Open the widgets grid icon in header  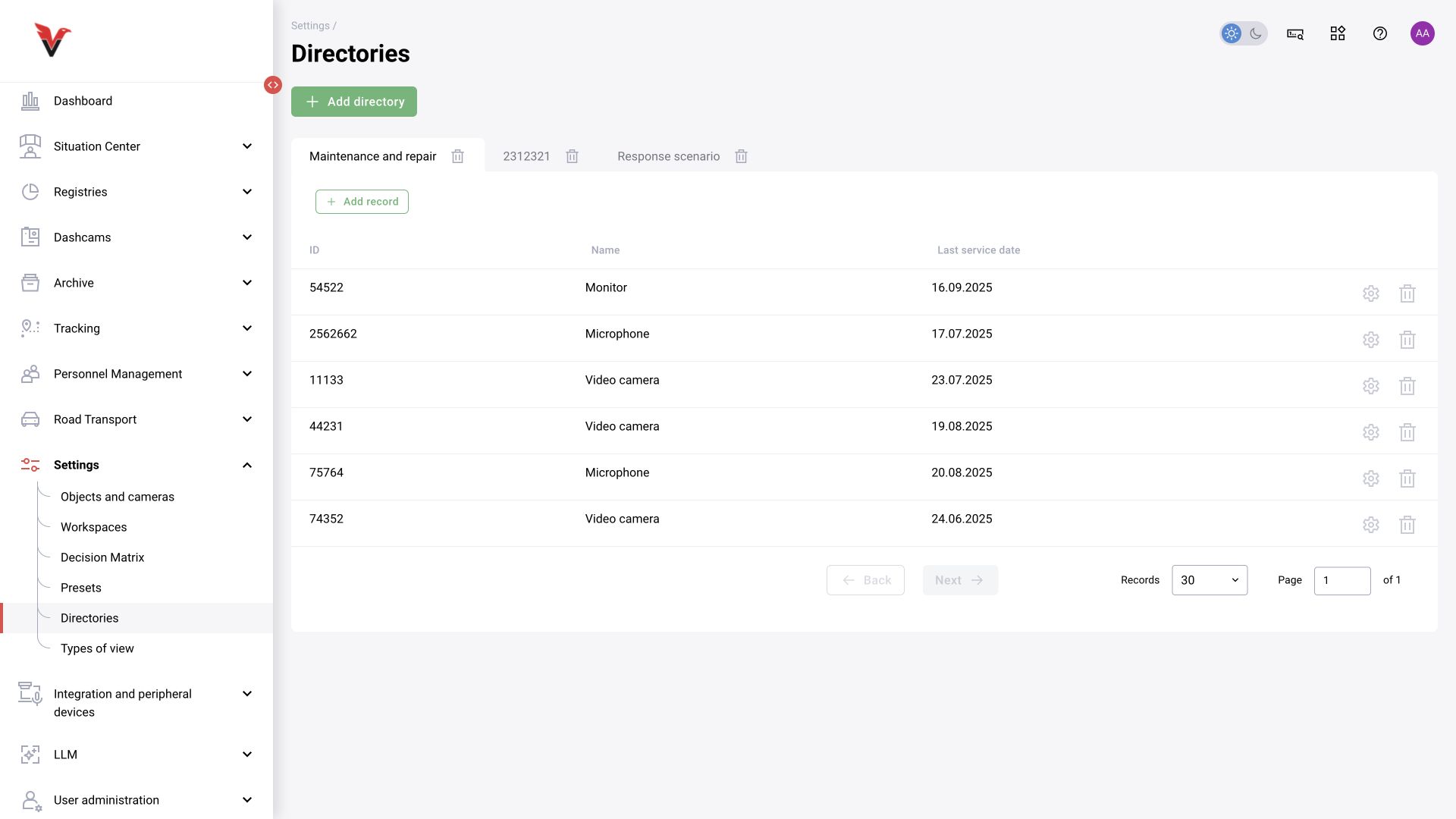coord(1337,33)
